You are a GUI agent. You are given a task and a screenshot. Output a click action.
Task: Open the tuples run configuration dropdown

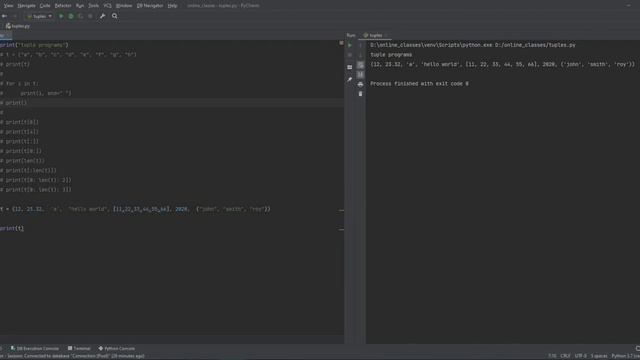click(40, 16)
